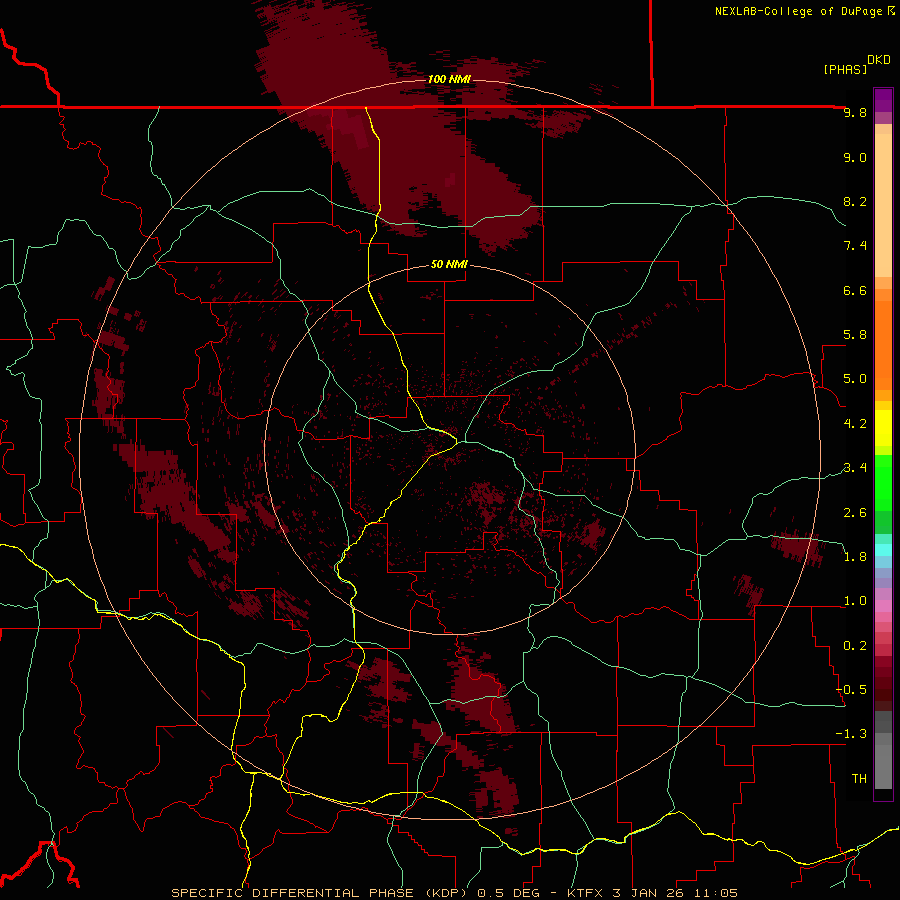Click the 5.8 legend value

pos(855,335)
